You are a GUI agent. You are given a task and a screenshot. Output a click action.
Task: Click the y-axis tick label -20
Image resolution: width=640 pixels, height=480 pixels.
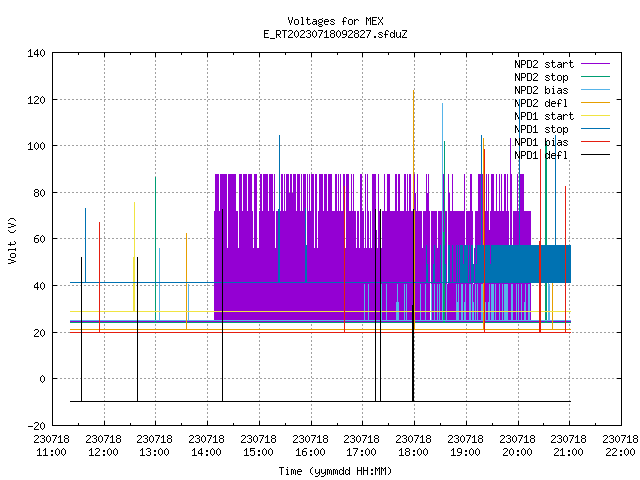tap(36, 426)
